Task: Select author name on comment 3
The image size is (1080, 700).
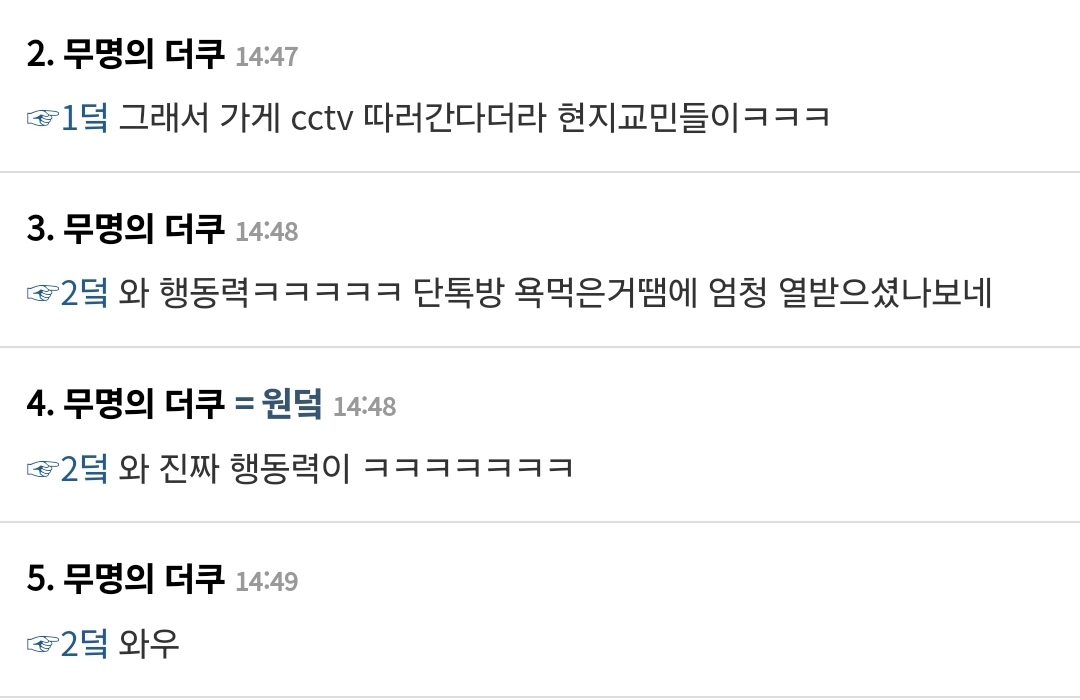Action: tap(144, 229)
